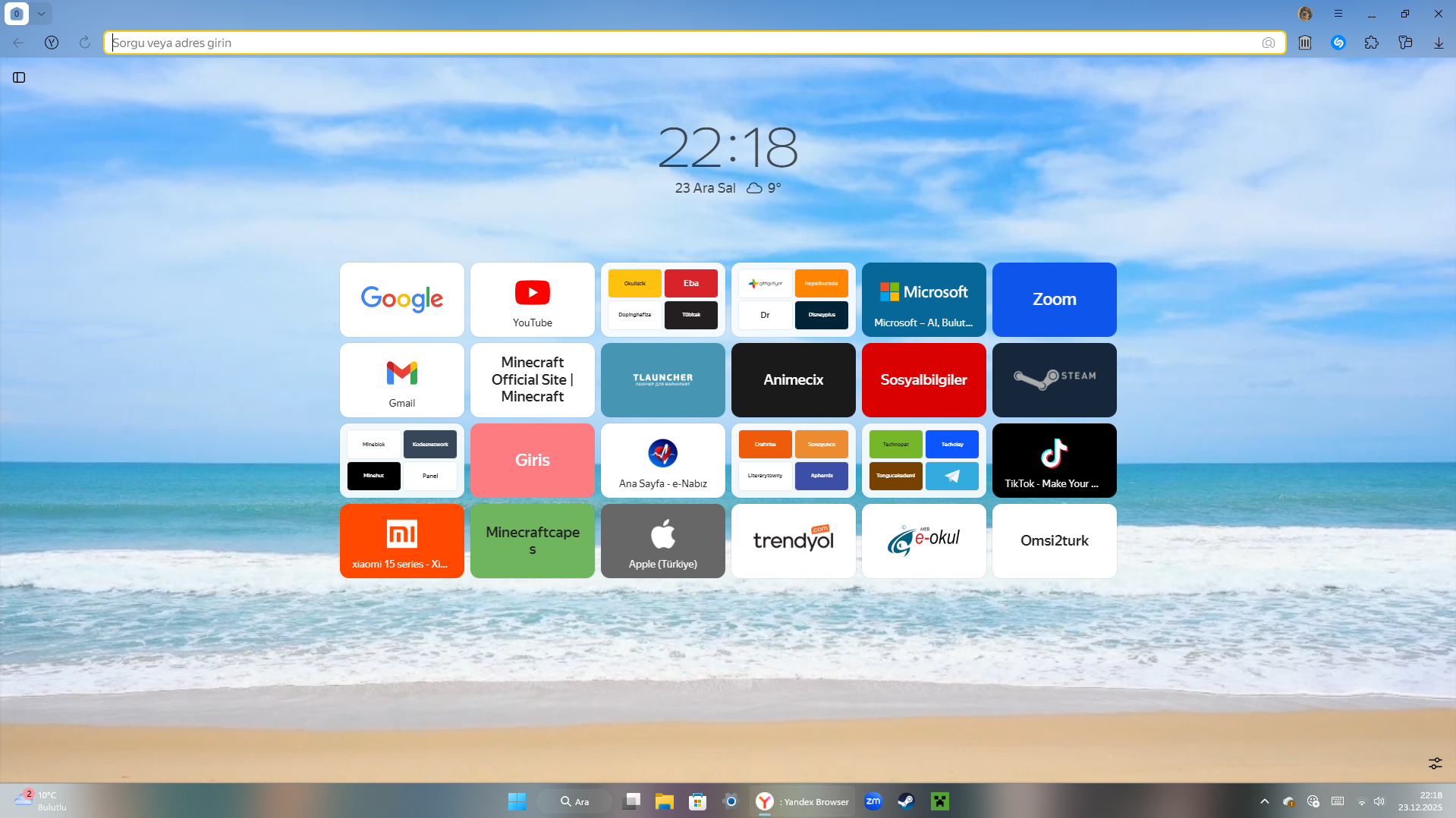
Task: Open Craftrise shortcut in folder tile
Action: coord(766,445)
